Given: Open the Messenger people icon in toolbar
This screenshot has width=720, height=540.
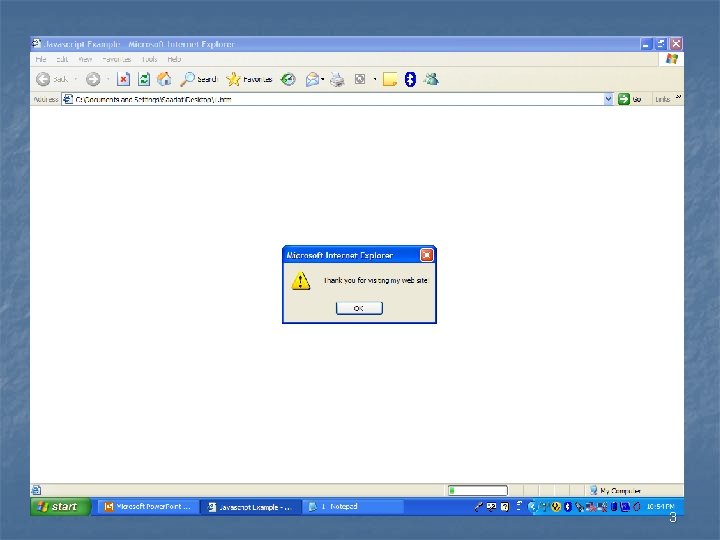Looking at the screenshot, I should [431, 79].
